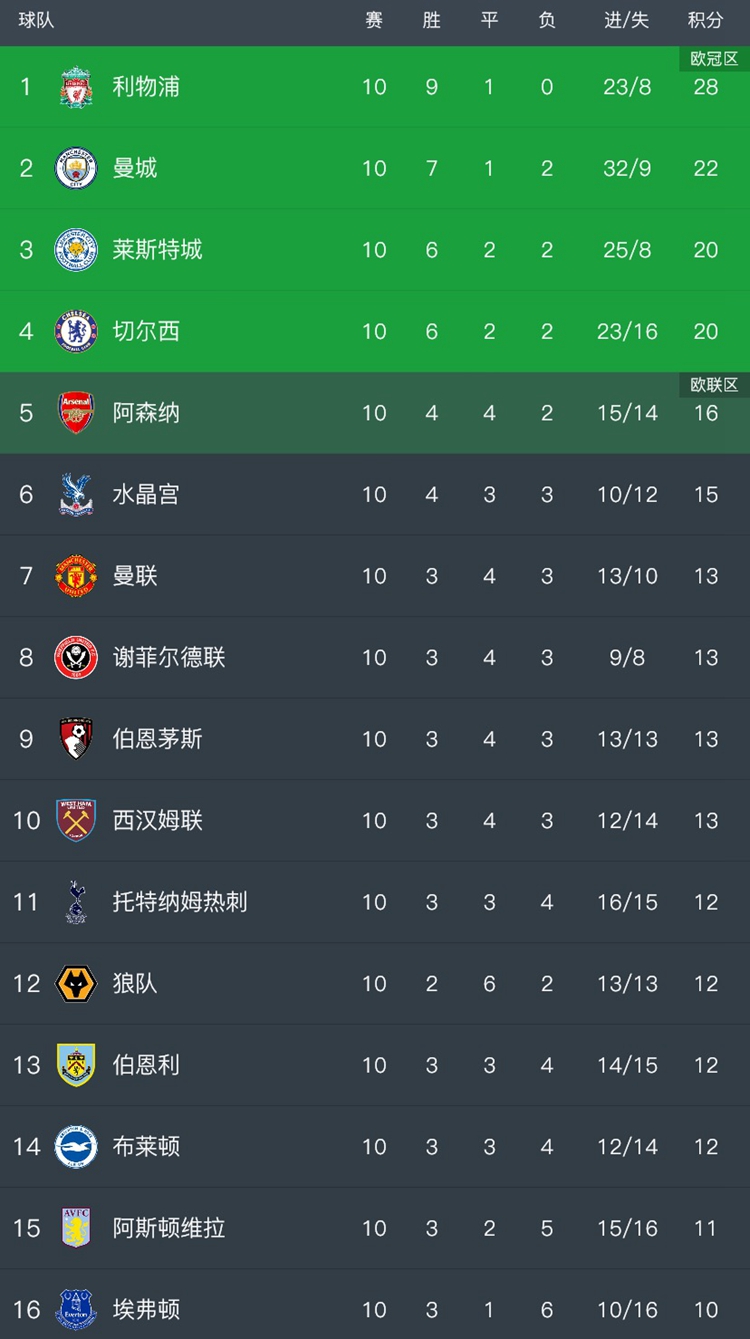
Task: Click the Liverpool club crest icon
Action: (75, 87)
